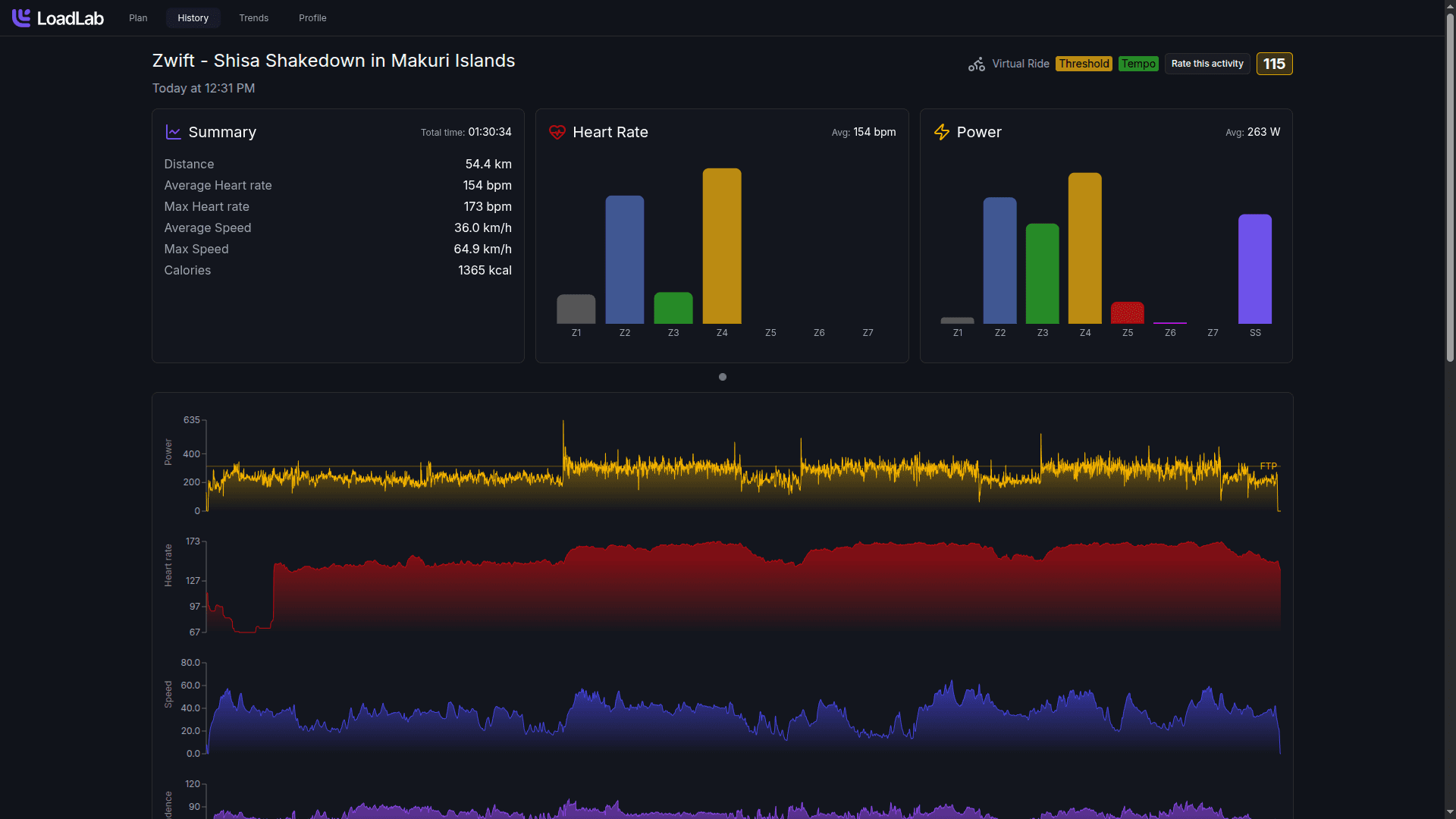Click the scroll-down arrow at bottom right

coord(1449,812)
